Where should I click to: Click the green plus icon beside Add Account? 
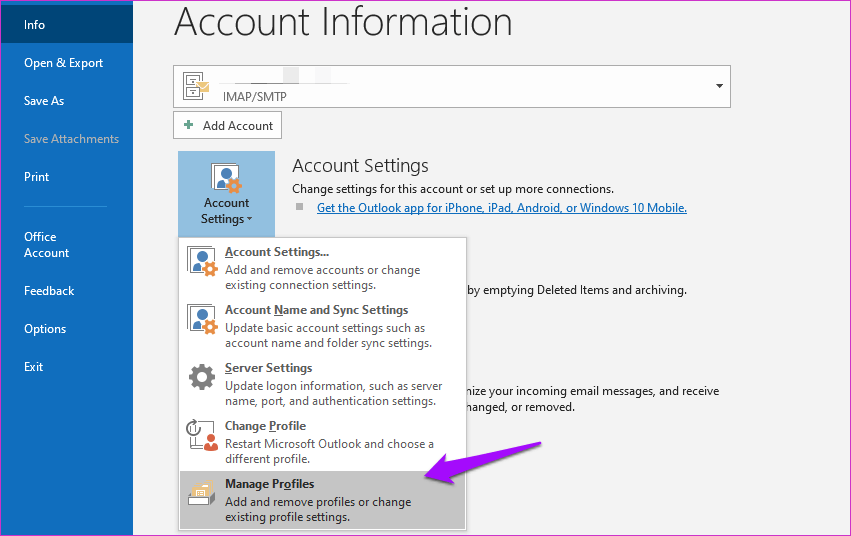tap(189, 126)
